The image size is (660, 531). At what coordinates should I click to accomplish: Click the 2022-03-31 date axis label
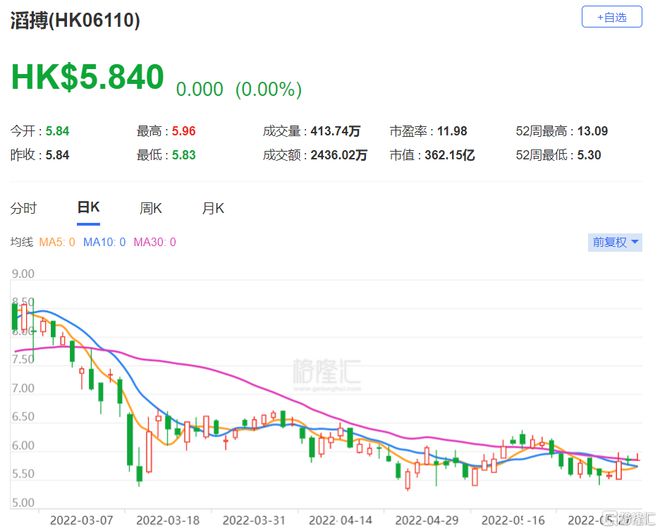pyautogui.click(x=254, y=521)
